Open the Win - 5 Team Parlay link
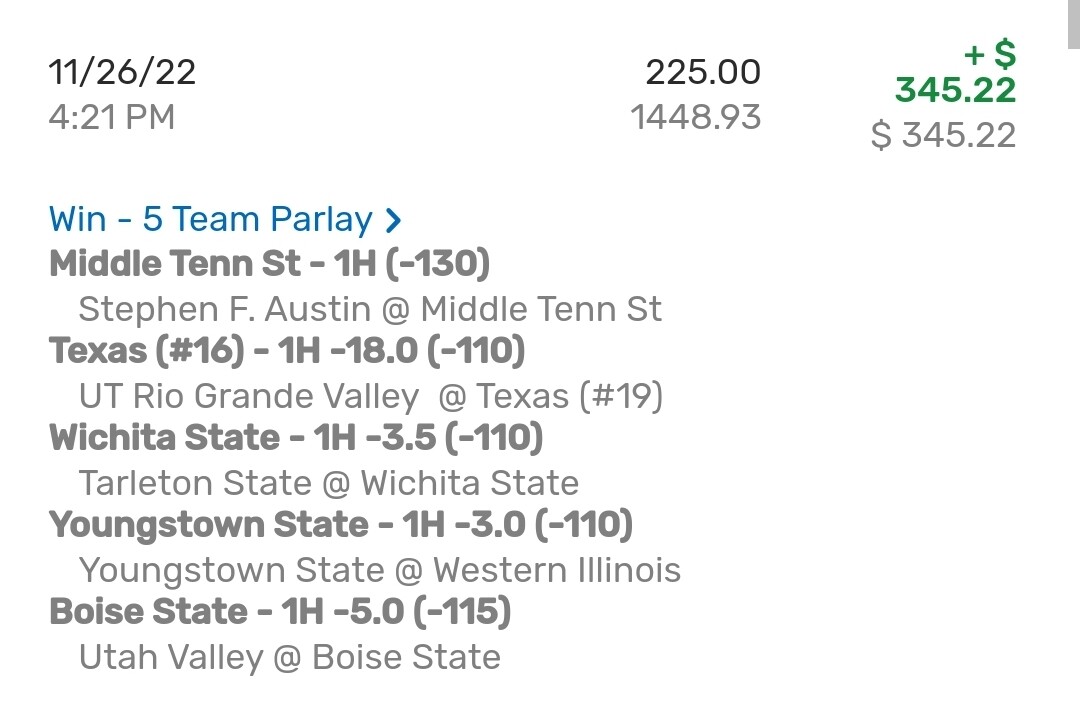 point(210,220)
